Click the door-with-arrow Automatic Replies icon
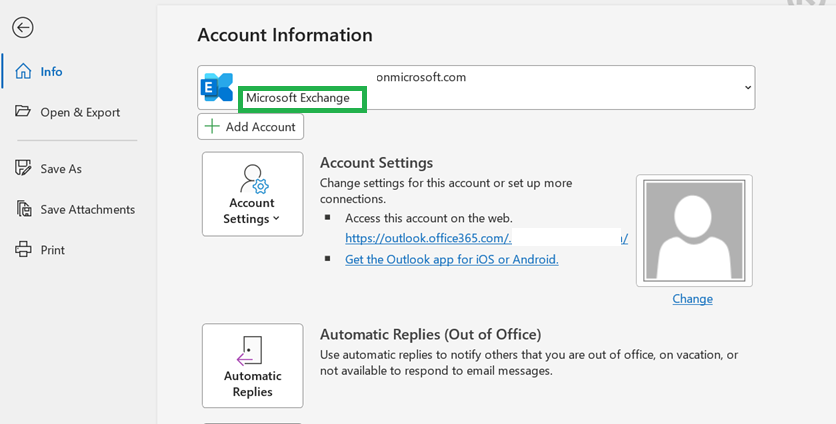 coord(250,350)
